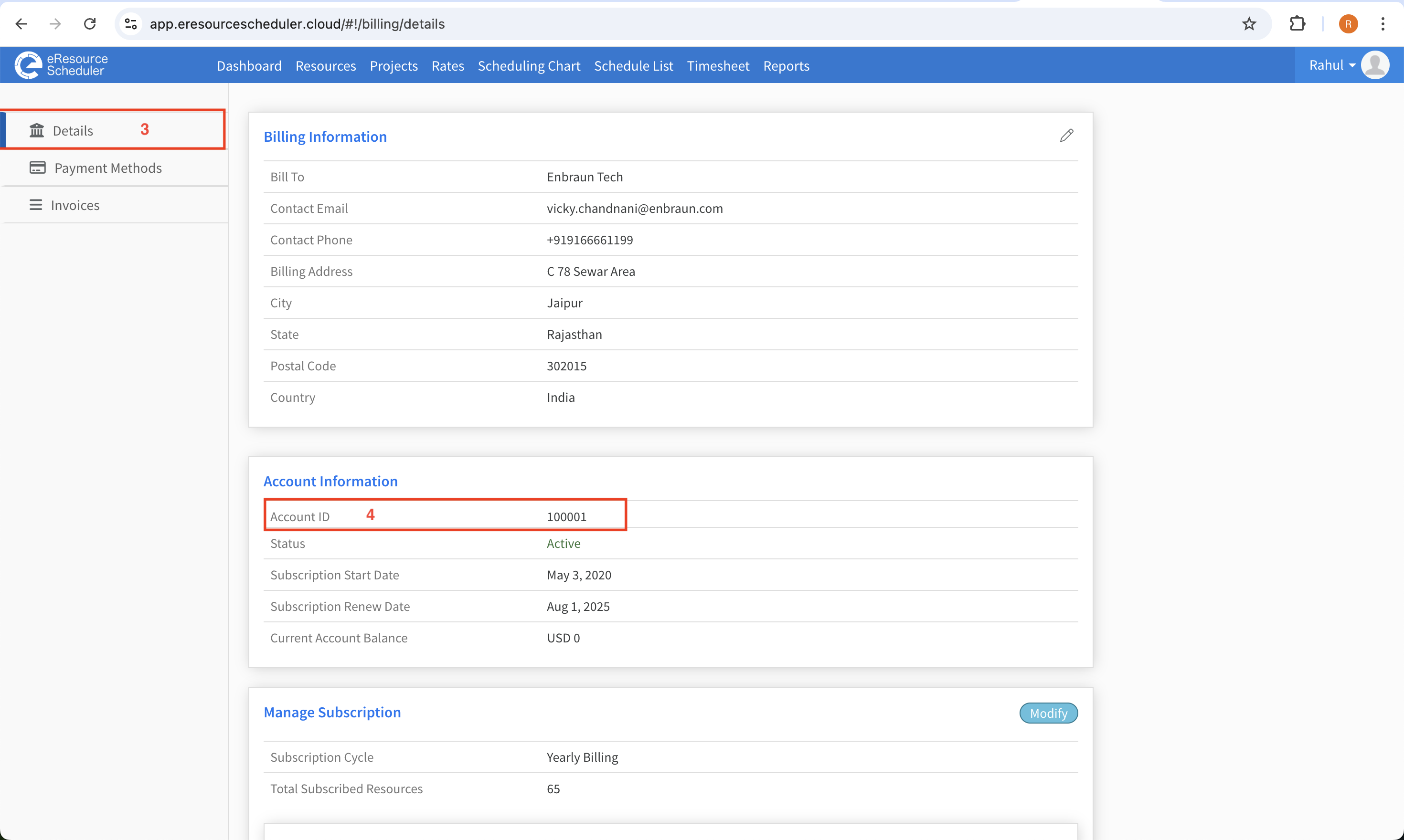
Task: Click the start date May 3, 2020
Action: click(x=579, y=575)
